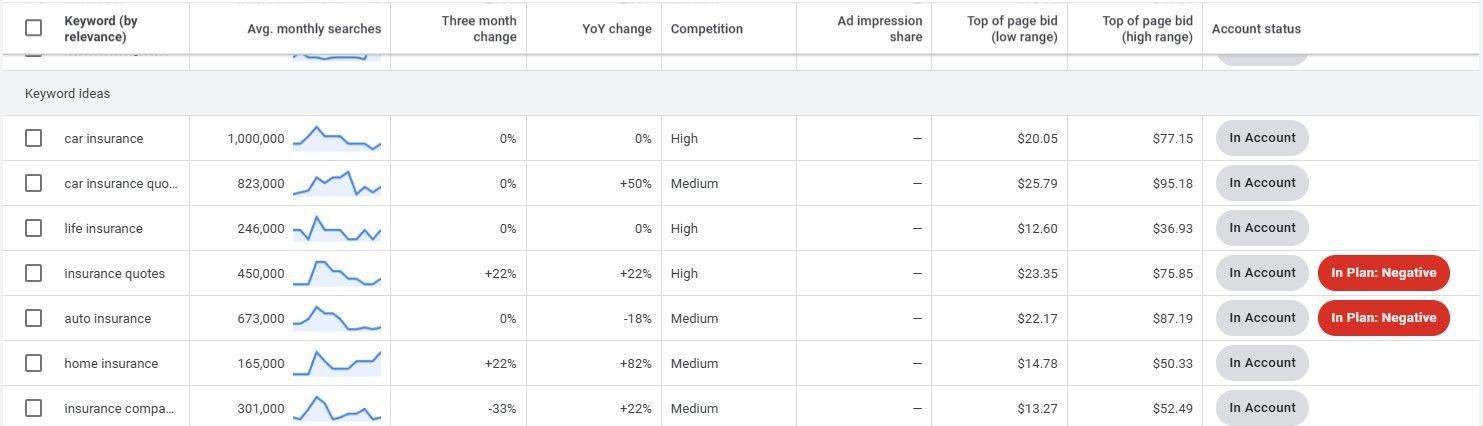Click the auto insurance trend sparkline

[337, 318]
